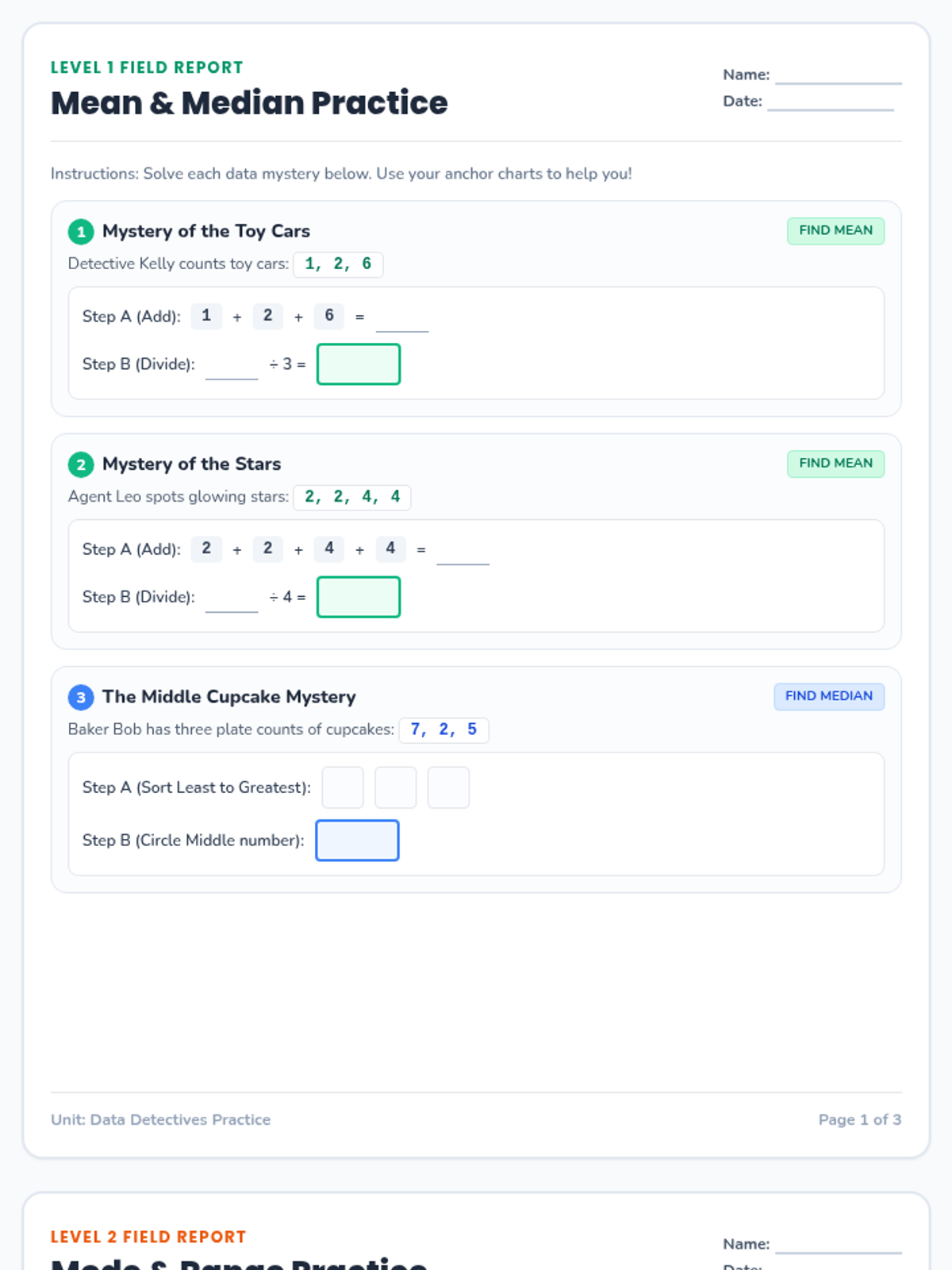Click the sum blank after 2 + 2 + 4 + 4
Image resolution: width=952 pixels, height=1270 pixels.
point(463,552)
